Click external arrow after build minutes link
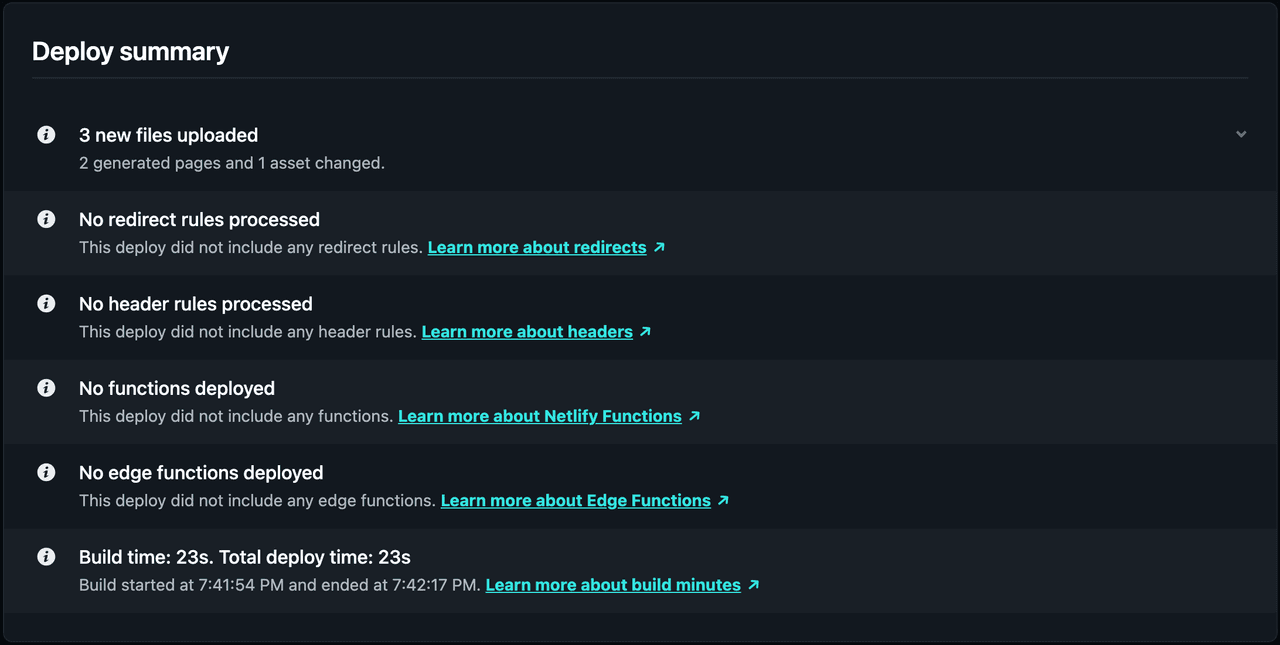1280x645 pixels. (x=753, y=585)
